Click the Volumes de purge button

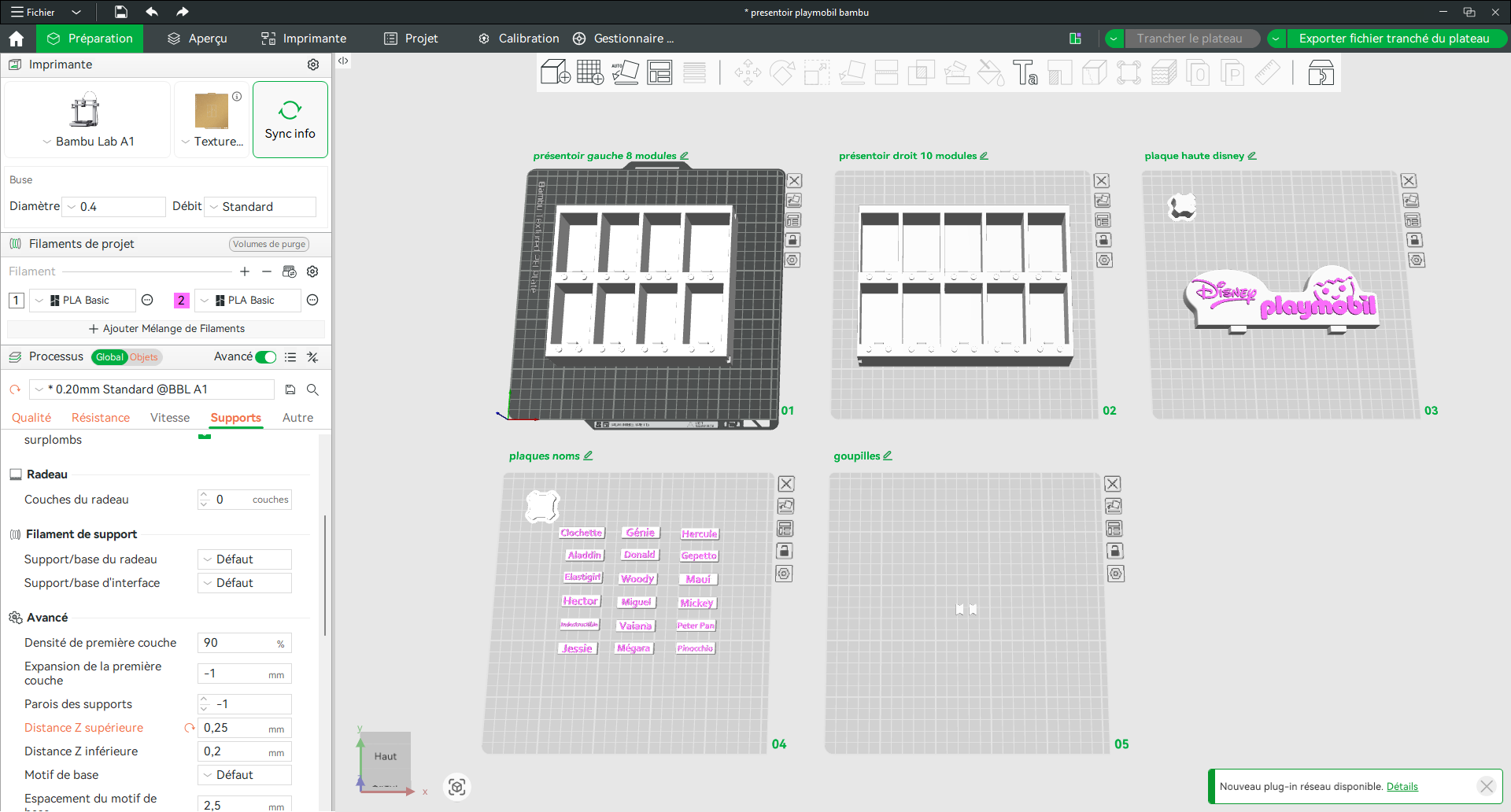click(269, 244)
